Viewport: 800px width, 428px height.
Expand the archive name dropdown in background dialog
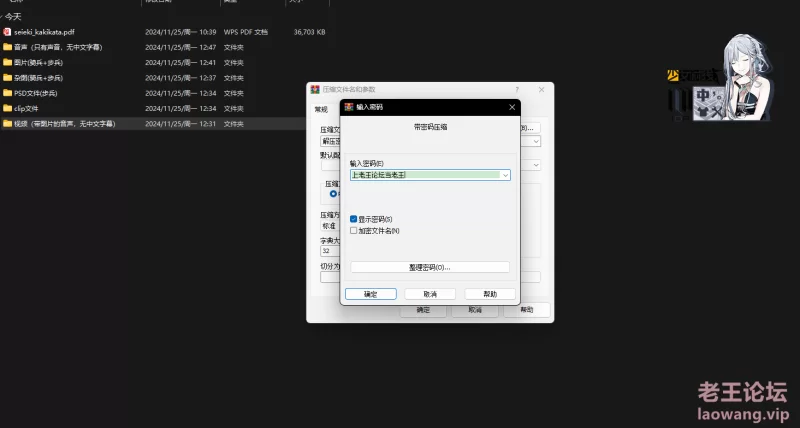(x=536, y=141)
